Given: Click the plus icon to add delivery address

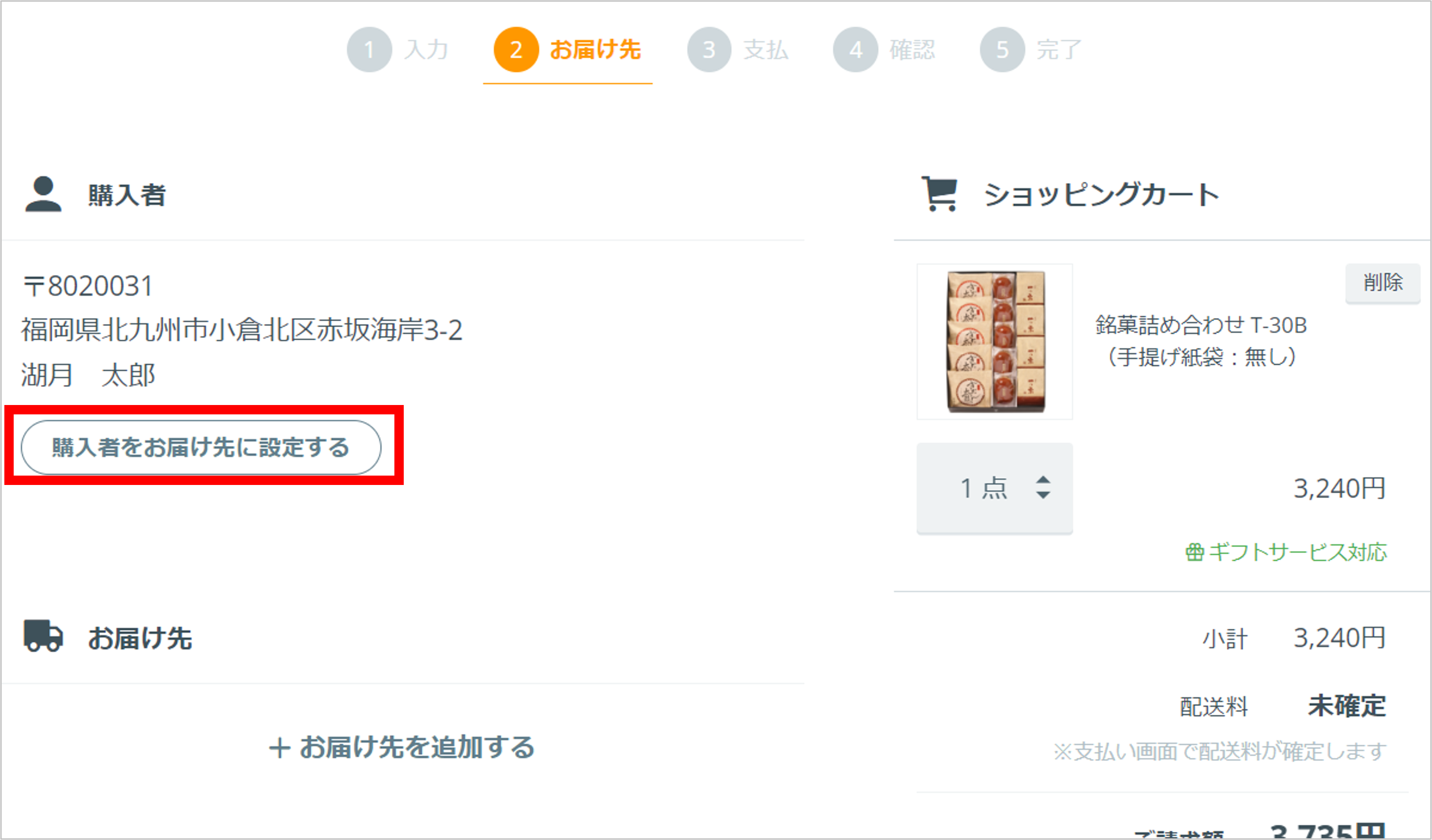Looking at the screenshot, I should (x=279, y=748).
